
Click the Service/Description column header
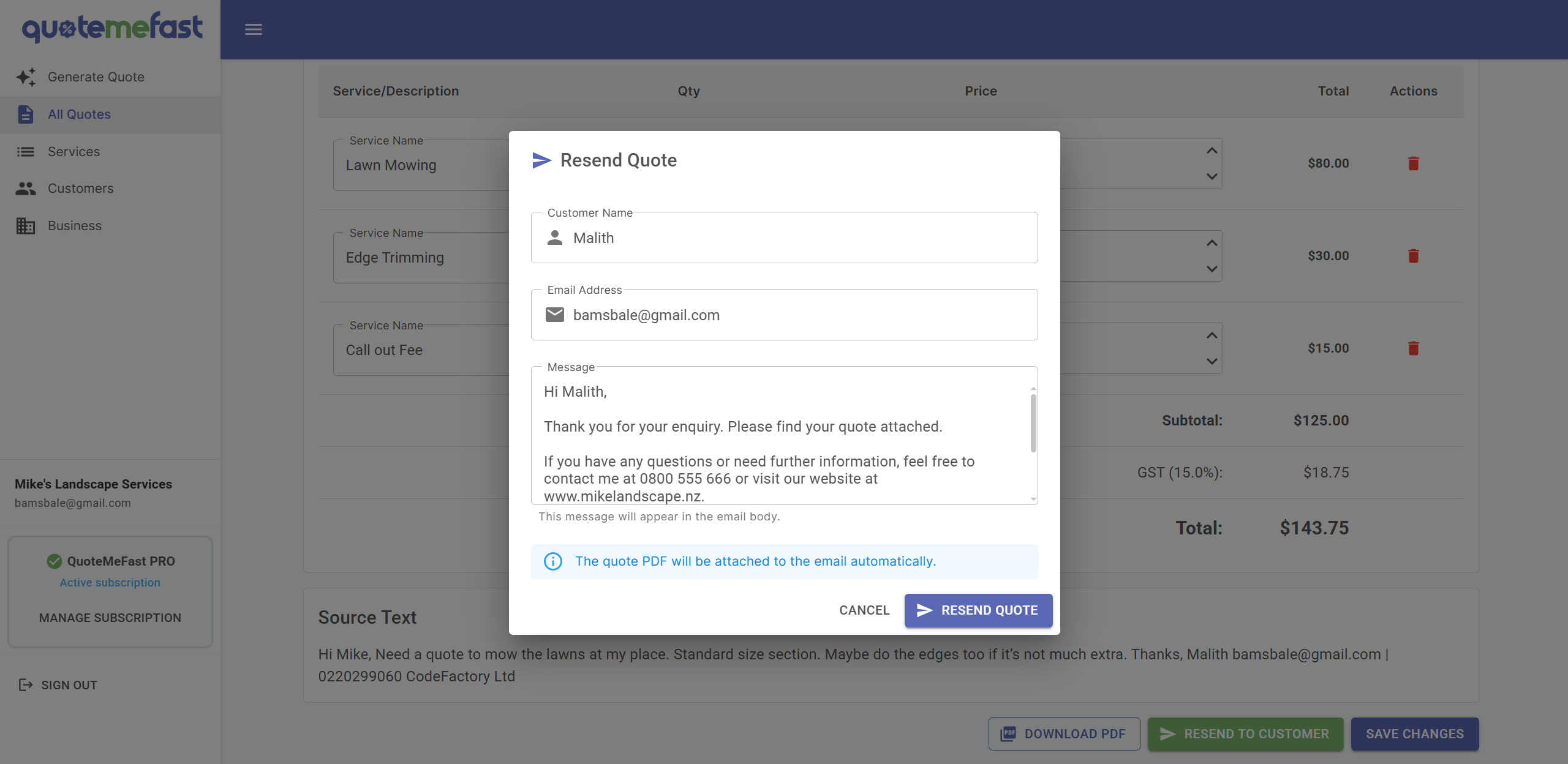[396, 91]
